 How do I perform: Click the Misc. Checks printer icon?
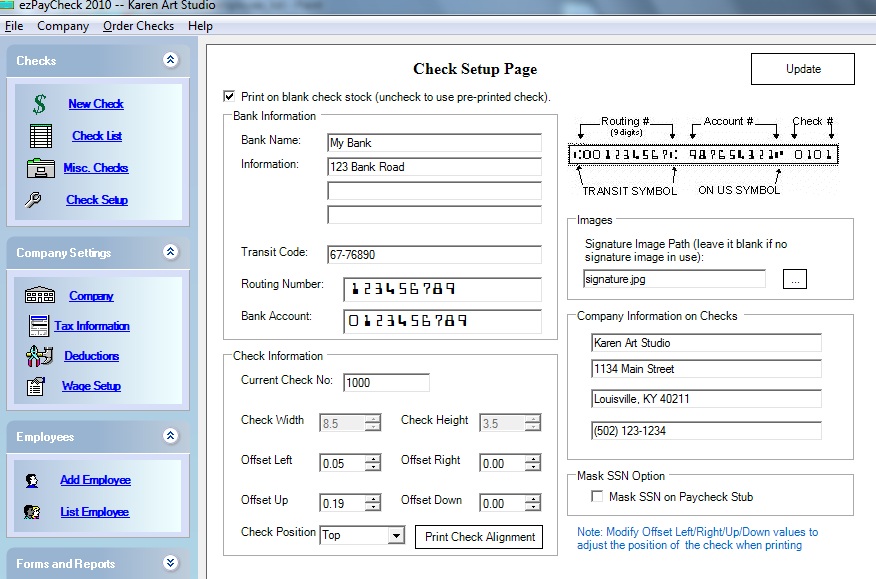44,168
